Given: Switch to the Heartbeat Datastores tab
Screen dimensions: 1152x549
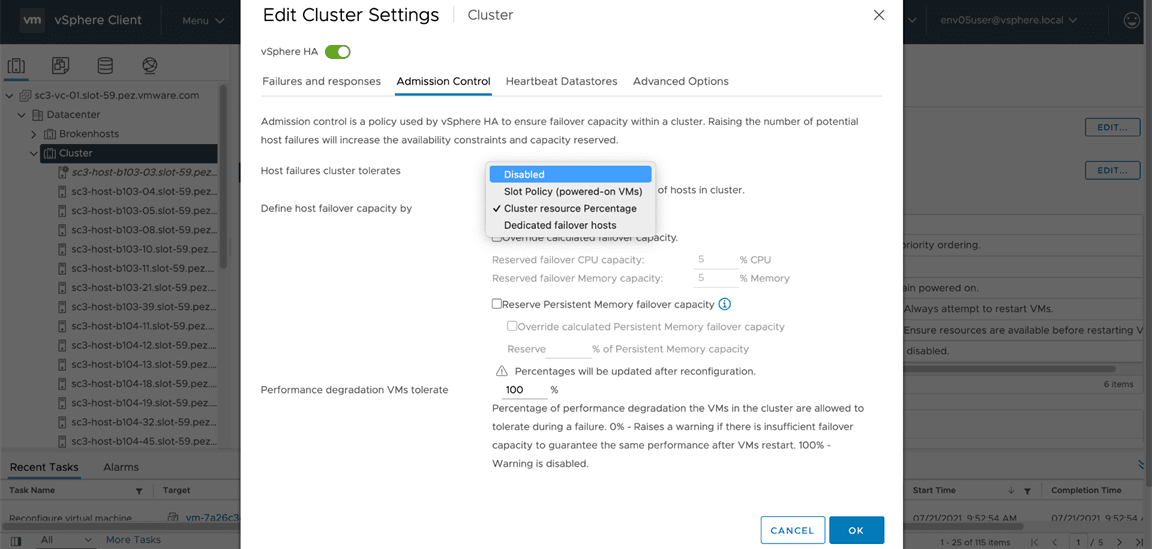Looking at the screenshot, I should [561, 81].
